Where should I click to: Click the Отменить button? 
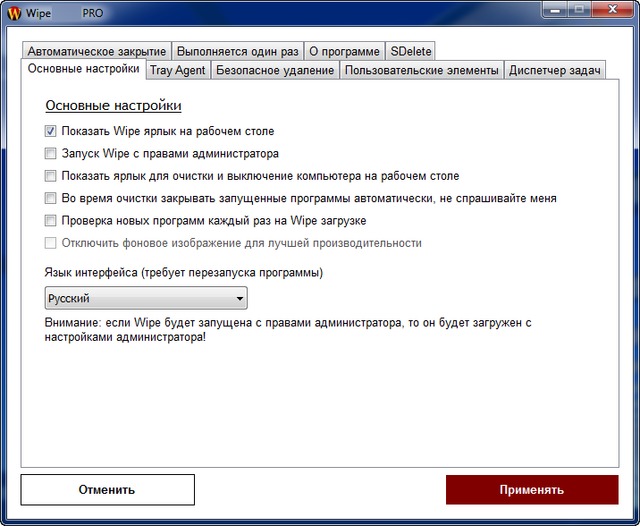click(x=107, y=490)
